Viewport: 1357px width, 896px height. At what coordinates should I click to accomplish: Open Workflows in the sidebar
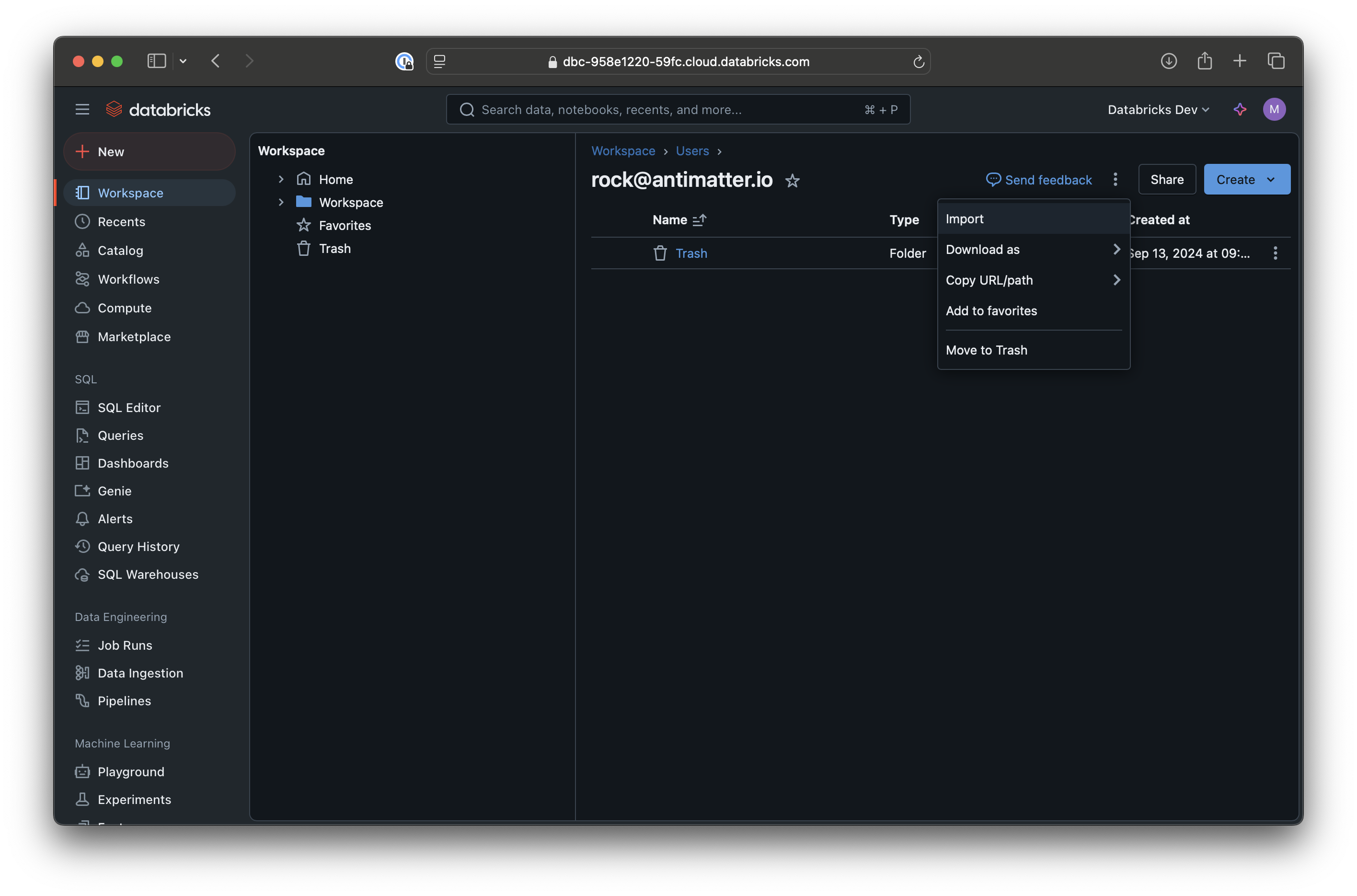tap(149, 279)
